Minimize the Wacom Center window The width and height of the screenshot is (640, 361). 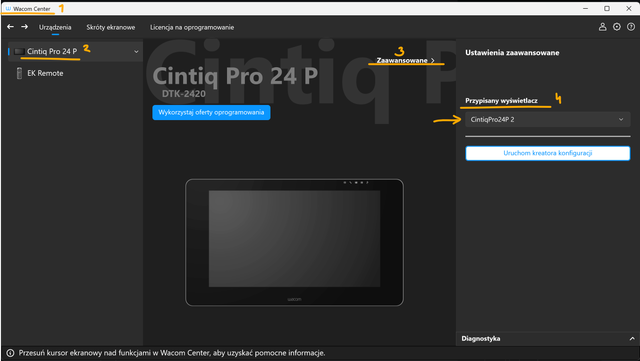[x=585, y=8]
